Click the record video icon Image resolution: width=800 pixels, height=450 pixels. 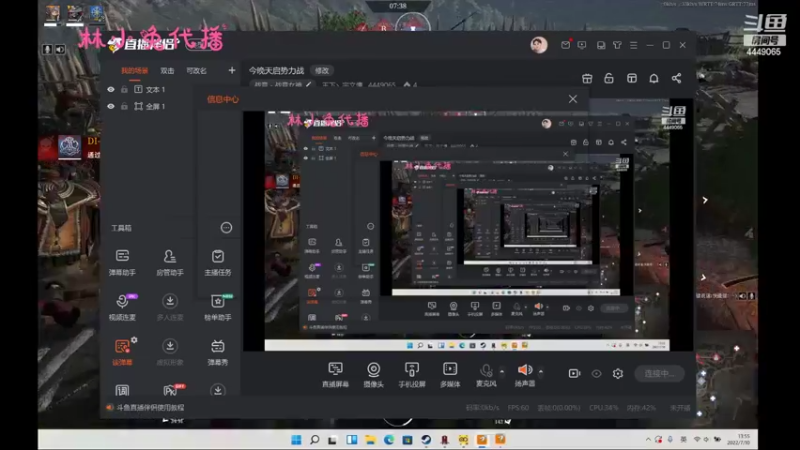tap(574, 373)
